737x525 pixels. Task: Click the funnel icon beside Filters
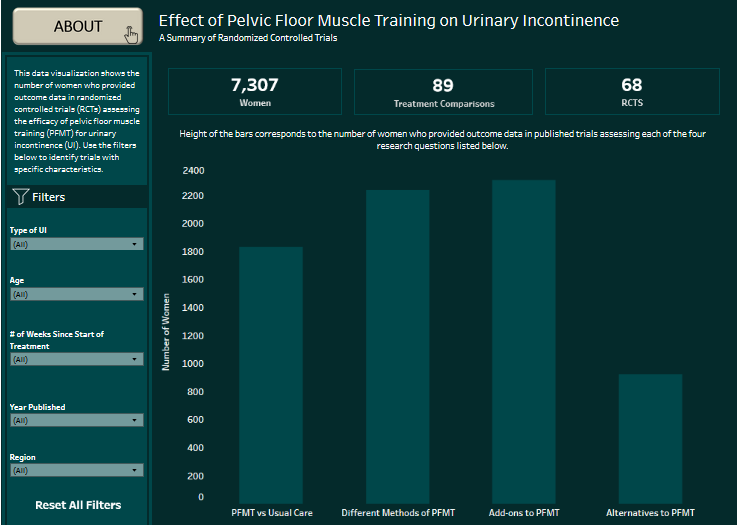[19, 197]
